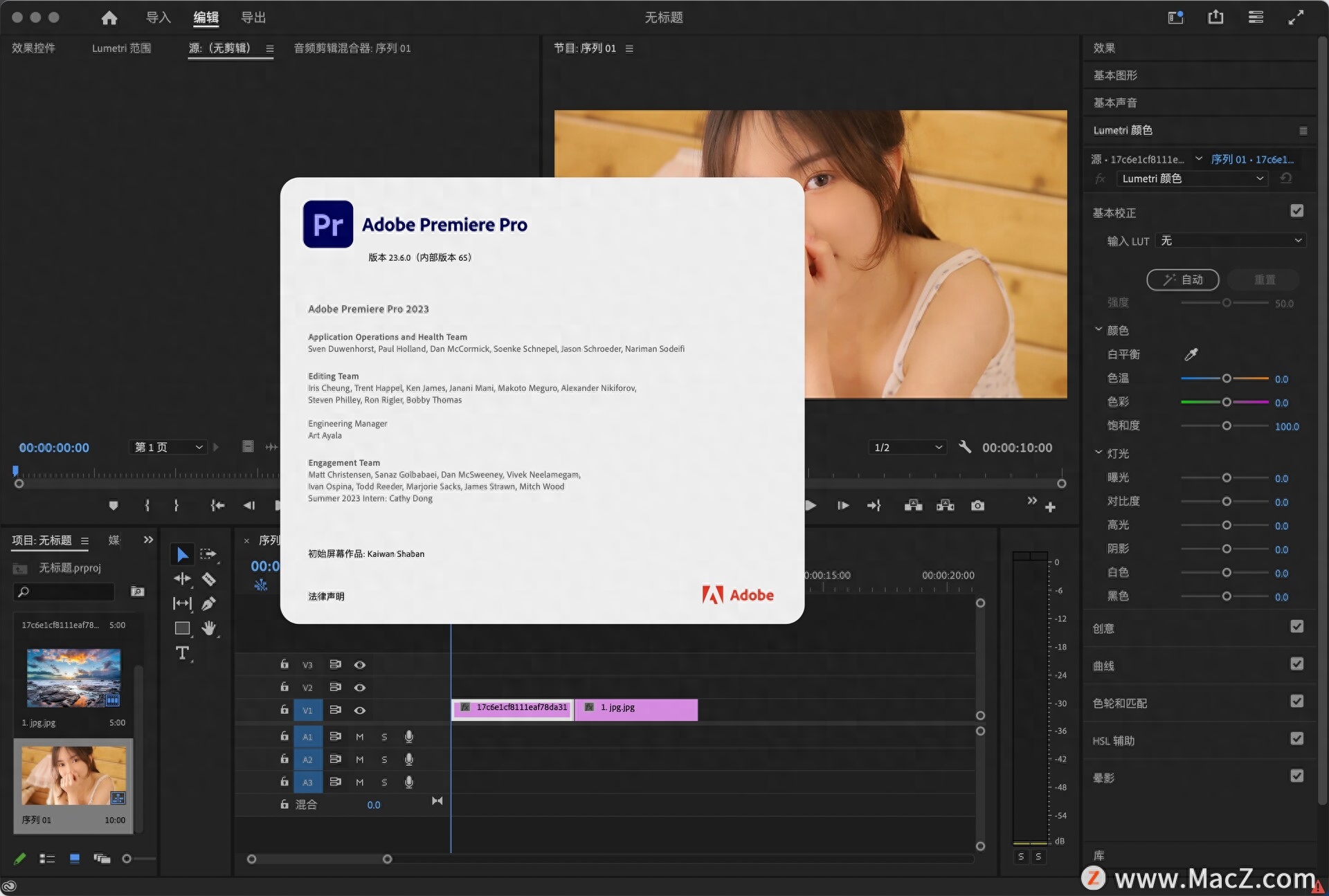Click the 自动 button in Lumetri color

tap(1183, 280)
